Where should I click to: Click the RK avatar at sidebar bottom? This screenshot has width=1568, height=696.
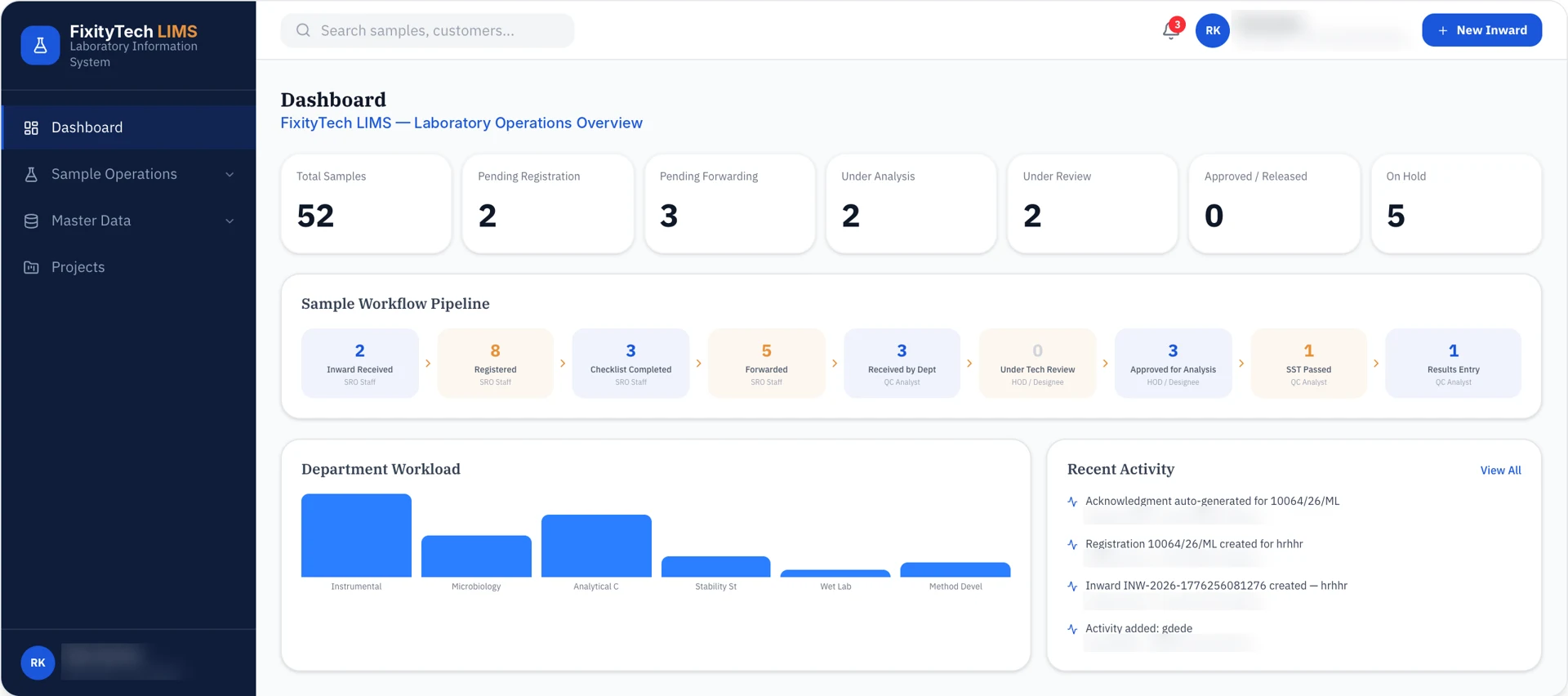pyautogui.click(x=38, y=663)
